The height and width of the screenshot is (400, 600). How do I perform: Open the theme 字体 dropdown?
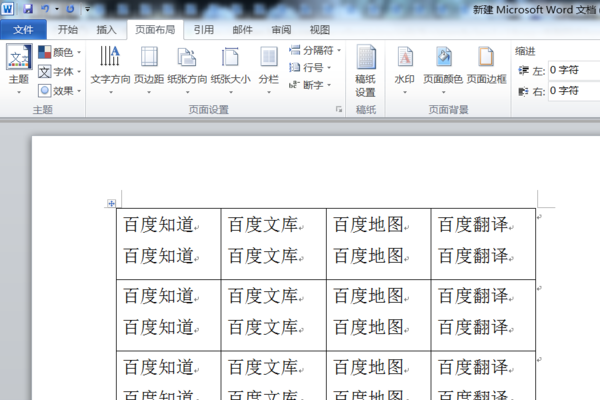click(x=59, y=72)
